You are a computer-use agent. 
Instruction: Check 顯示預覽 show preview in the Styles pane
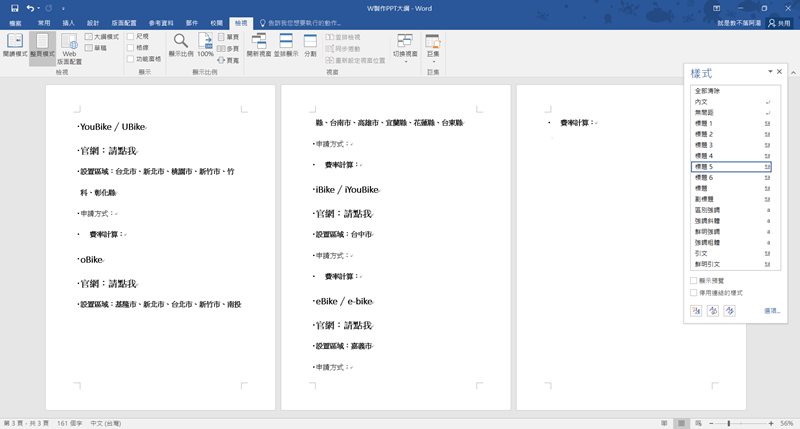coord(693,281)
